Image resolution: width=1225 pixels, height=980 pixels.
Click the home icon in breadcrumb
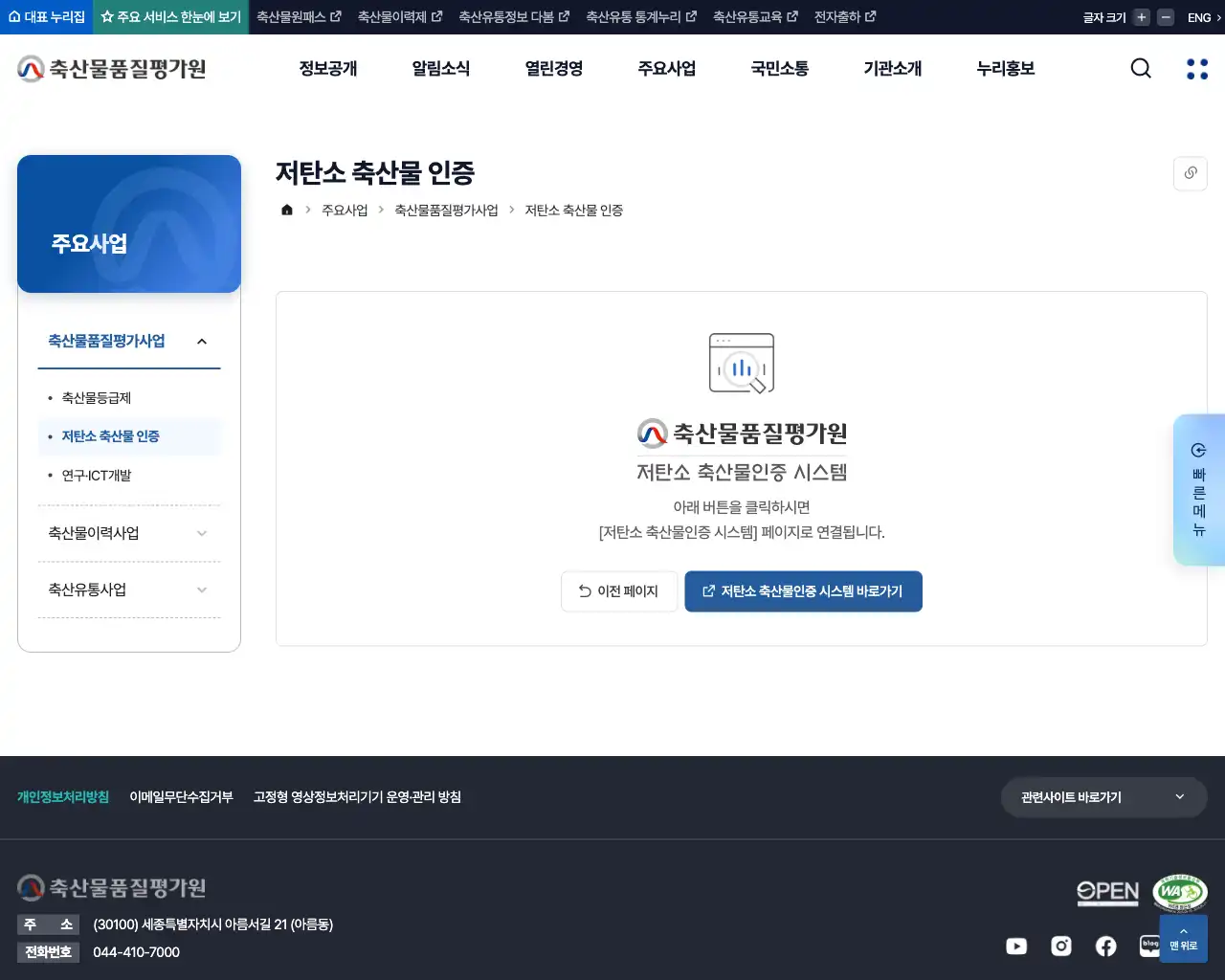pyautogui.click(x=286, y=210)
